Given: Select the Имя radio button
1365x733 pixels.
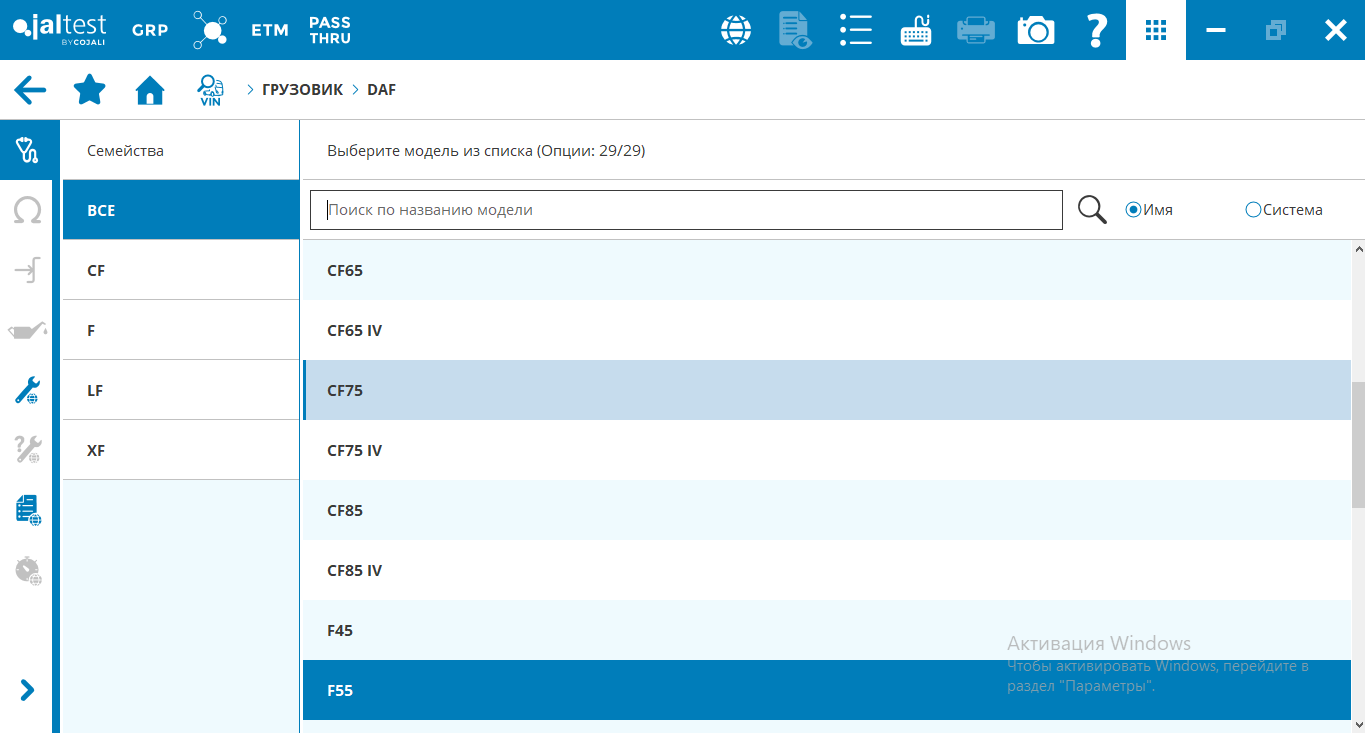Looking at the screenshot, I should [x=1133, y=210].
